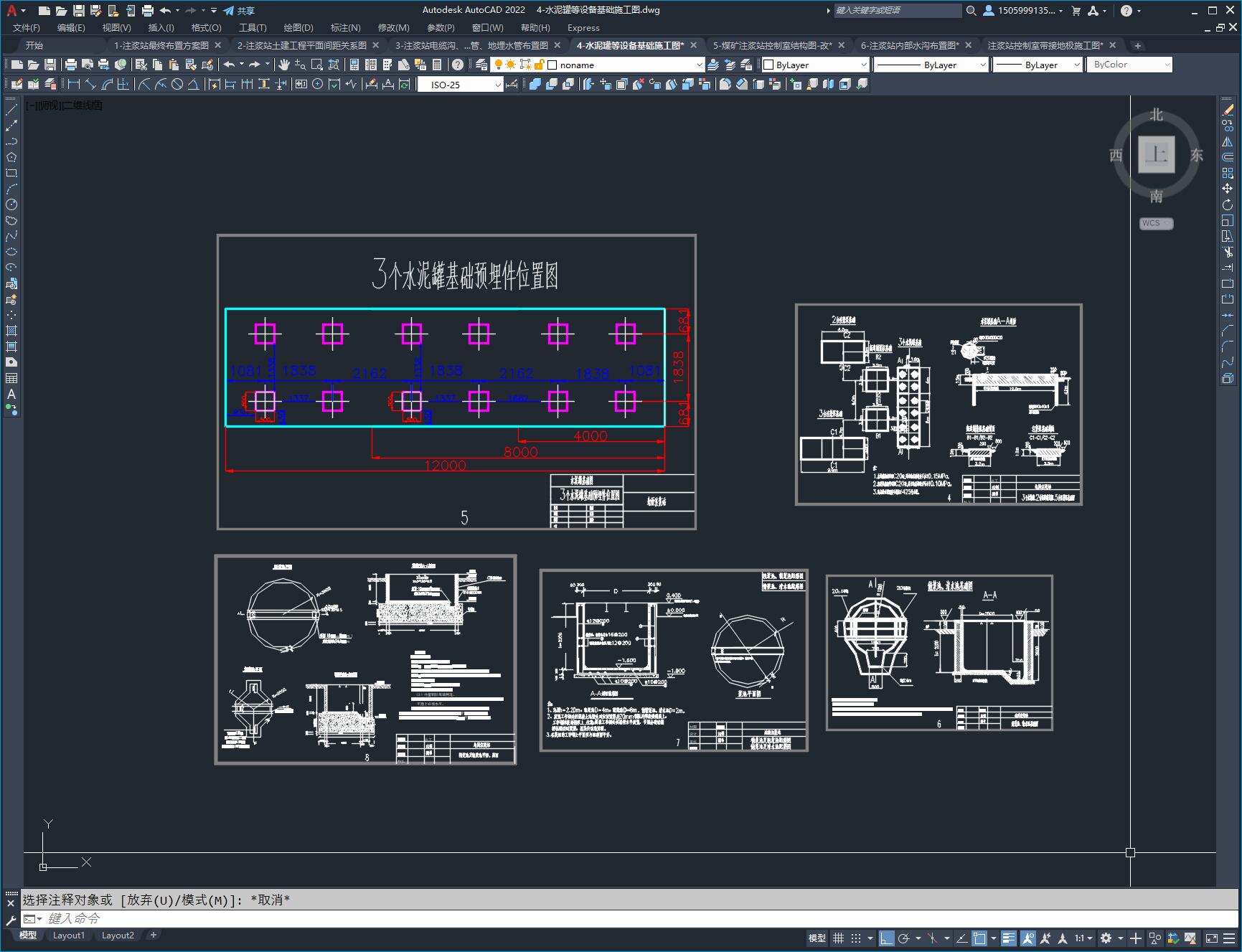Click the Save icon in quick access bar
The image size is (1242, 952).
[x=79, y=10]
